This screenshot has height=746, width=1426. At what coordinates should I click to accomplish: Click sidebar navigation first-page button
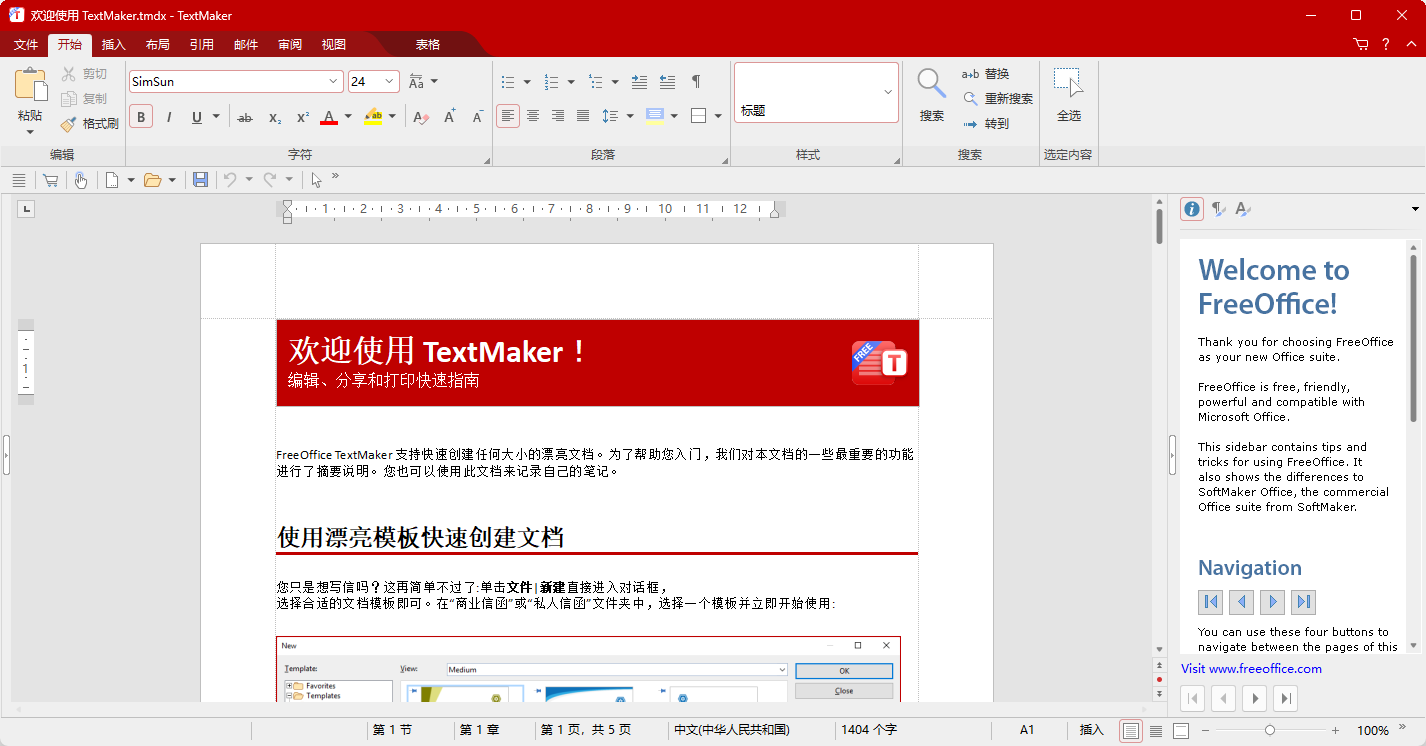[x=1211, y=602]
